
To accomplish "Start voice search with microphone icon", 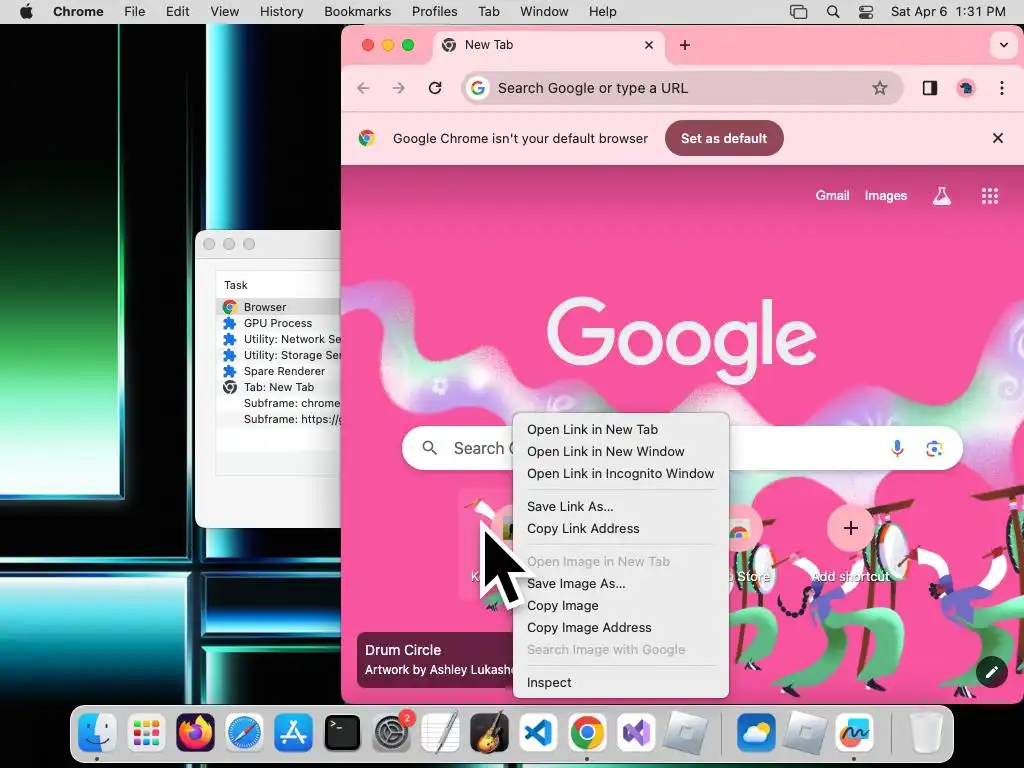I will pyautogui.click(x=897, y=448).
